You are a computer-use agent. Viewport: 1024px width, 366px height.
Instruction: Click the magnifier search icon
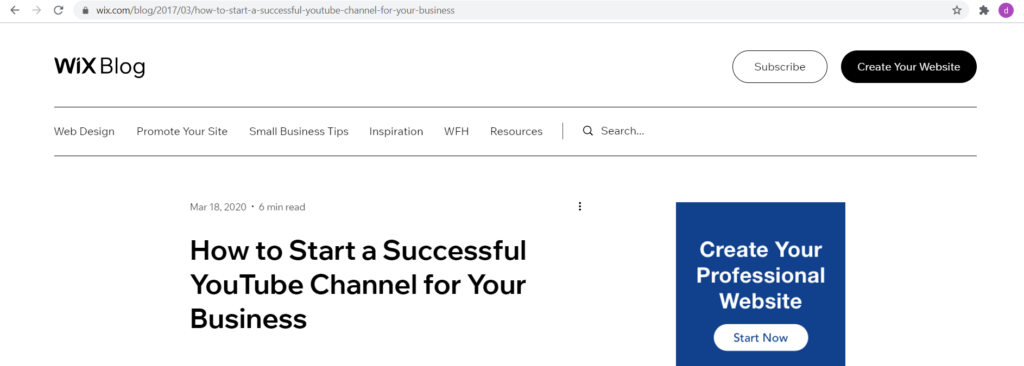pyautogui.click(x=588, y=131)
